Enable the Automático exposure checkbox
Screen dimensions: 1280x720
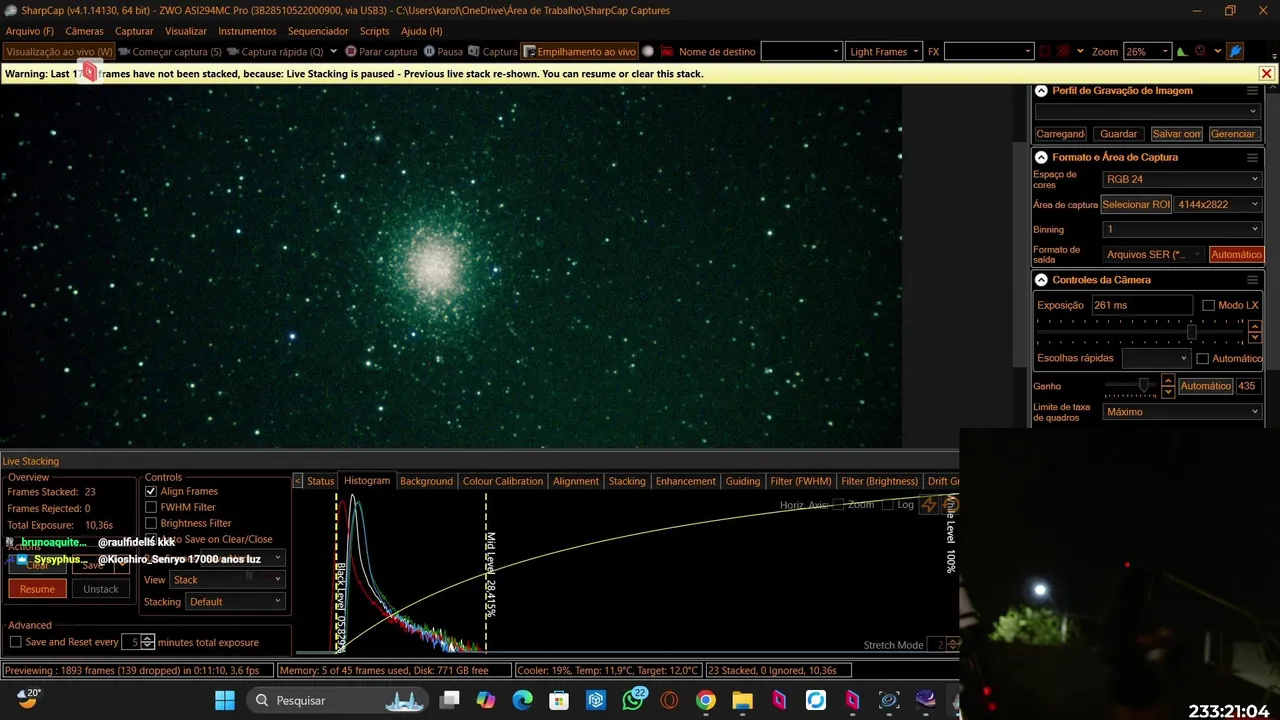click(1203, 359)
